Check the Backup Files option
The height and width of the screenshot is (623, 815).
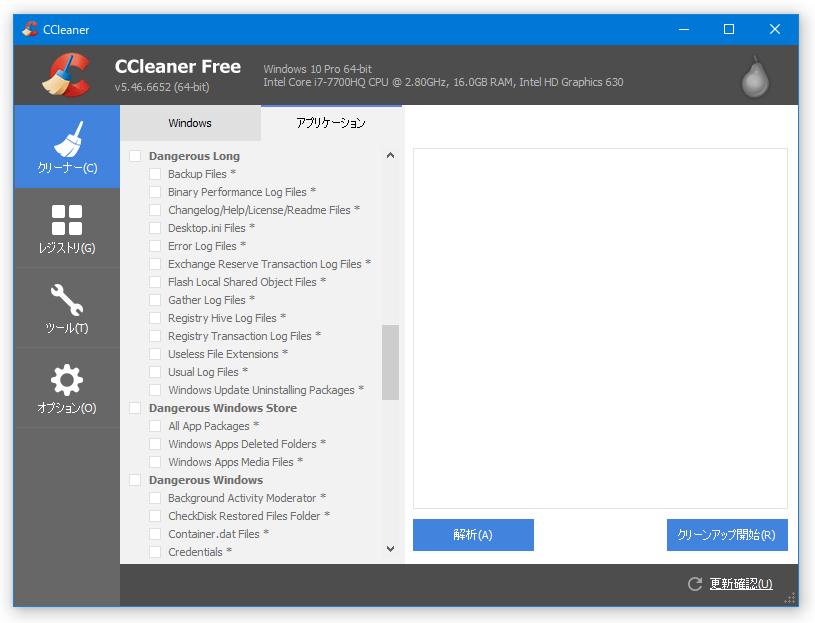pos(155,174)
